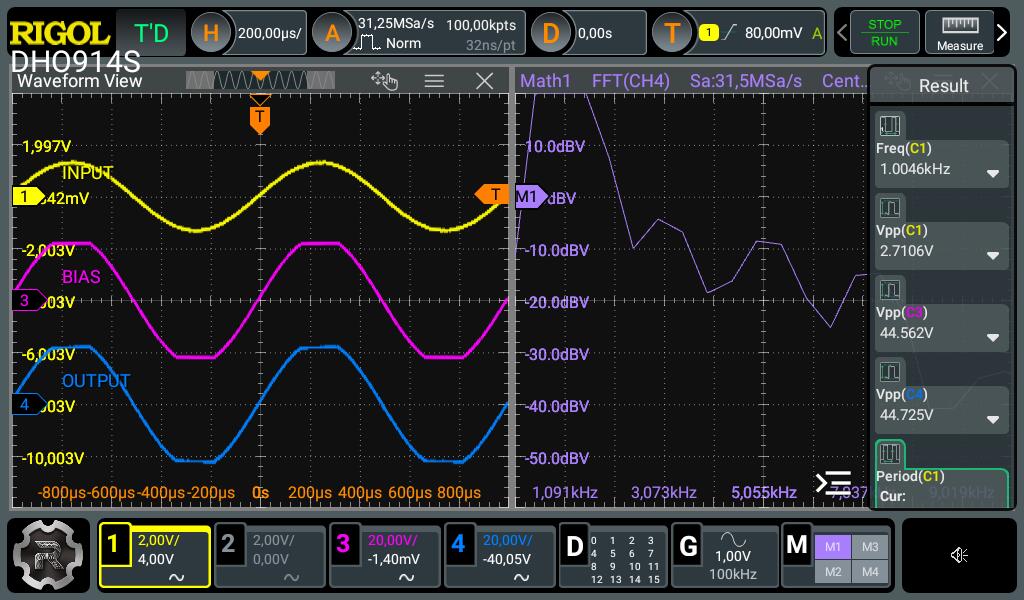Image resolution: width=1024 pixels, height=600 pixels.
Task: Select generator 100kHz frequency text
Action: coord(733,574)
